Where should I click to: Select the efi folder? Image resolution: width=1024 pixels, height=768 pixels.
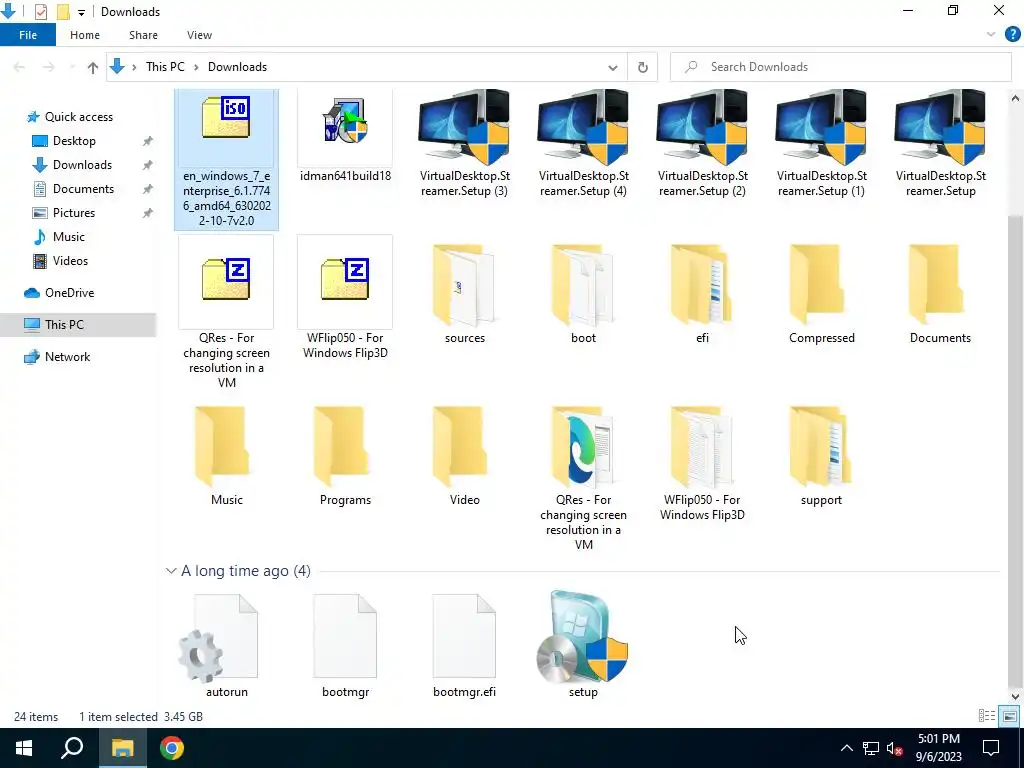[x=702, y=294]
